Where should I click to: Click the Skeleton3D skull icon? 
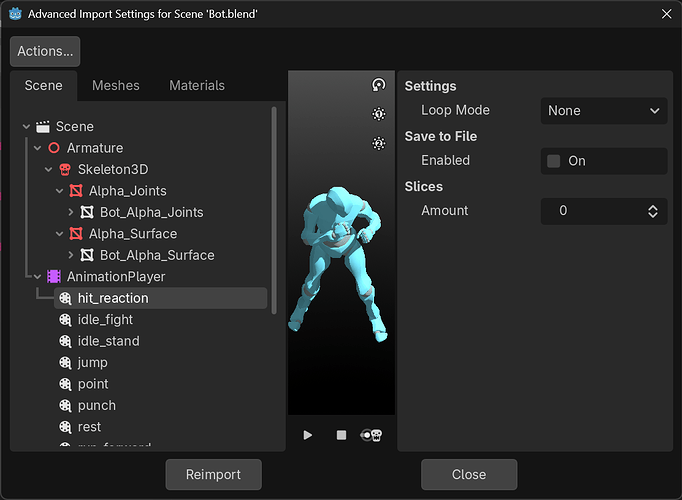point(65,170)
